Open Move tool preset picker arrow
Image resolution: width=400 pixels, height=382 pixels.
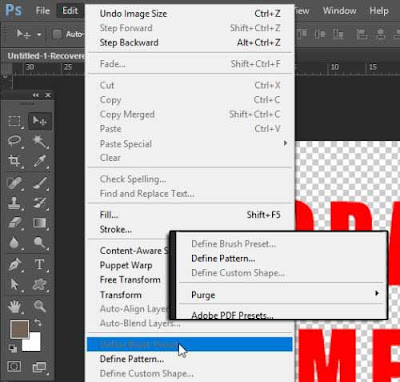point(39,34)
